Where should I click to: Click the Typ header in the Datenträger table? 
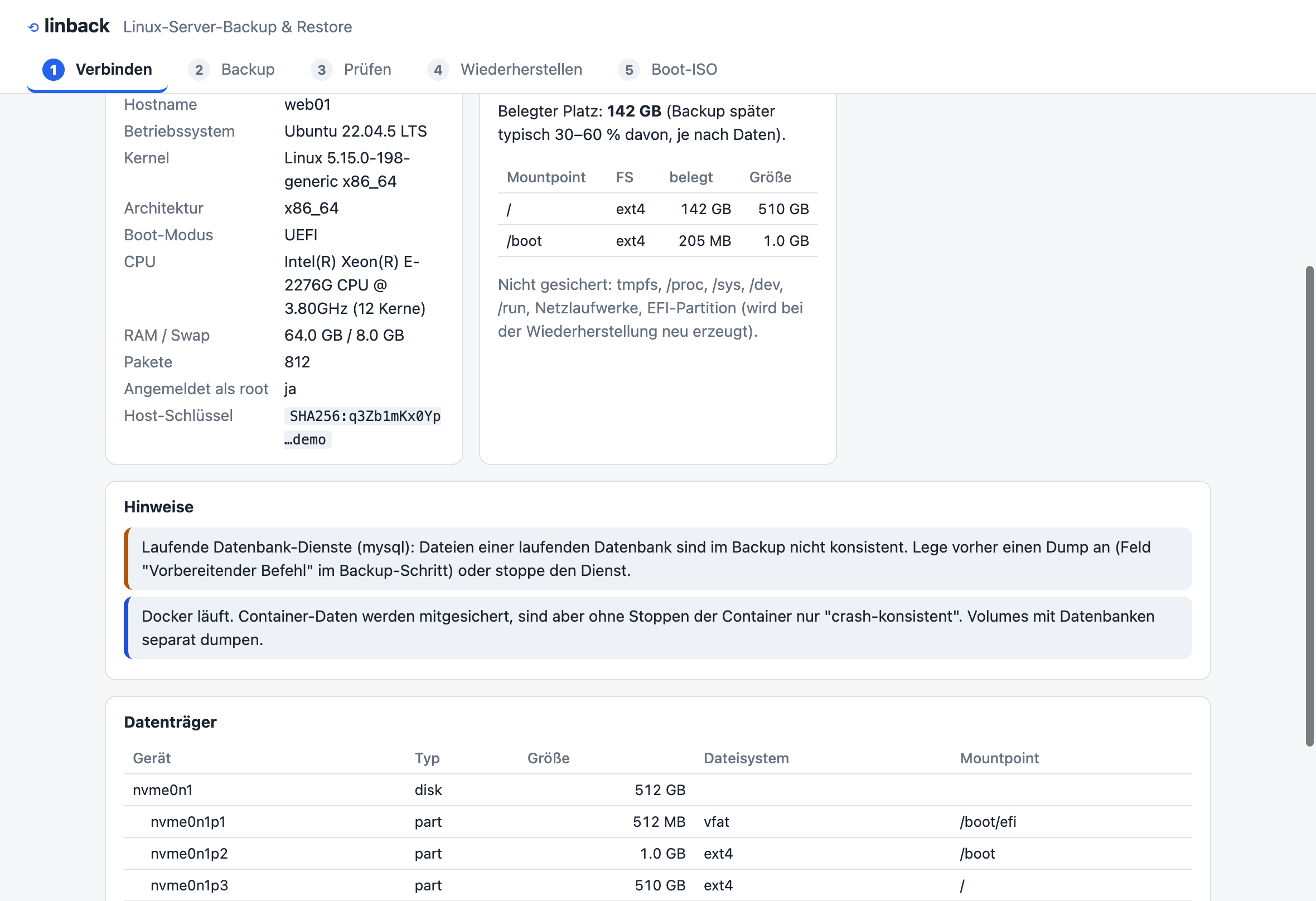pos(427,758)
